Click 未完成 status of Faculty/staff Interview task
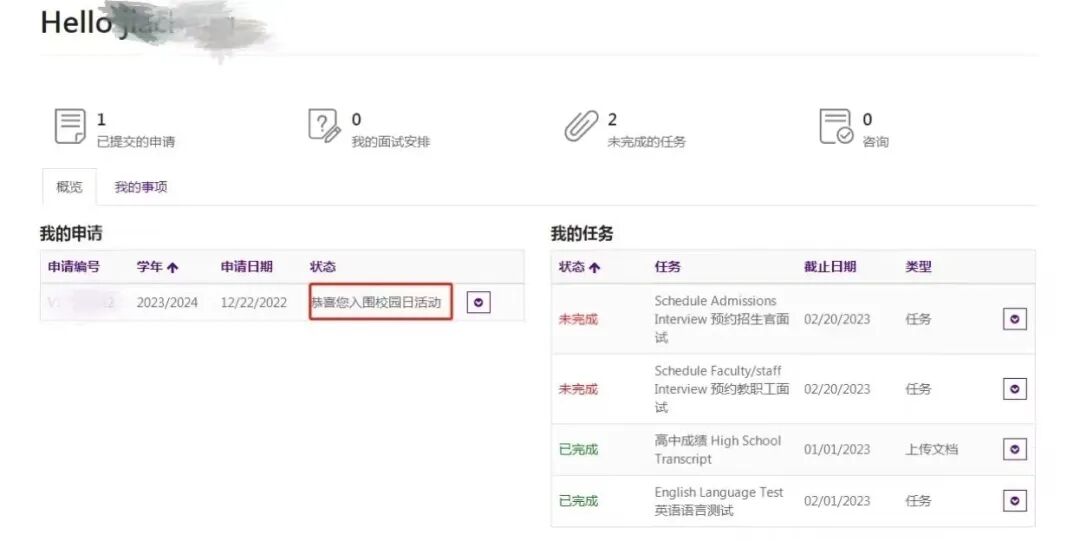1080x541 pixels. (578, 389)
